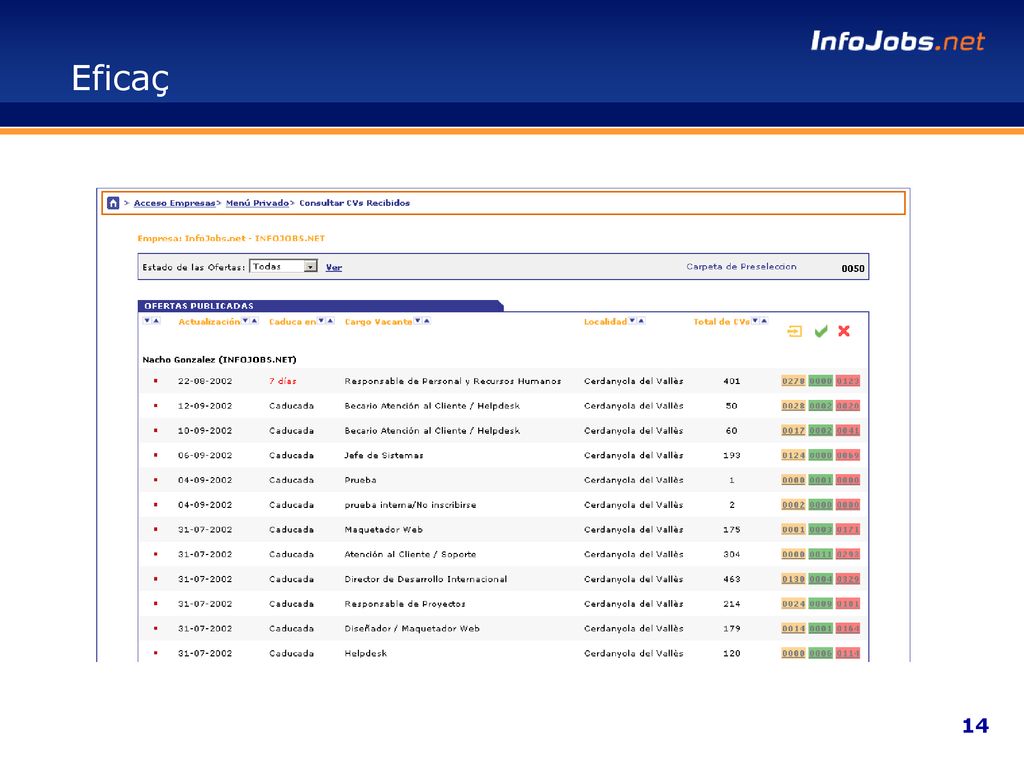Sort Total de CVs descending with the down arrow
The width and height of the screenshot is (1024, 768).
755,321
